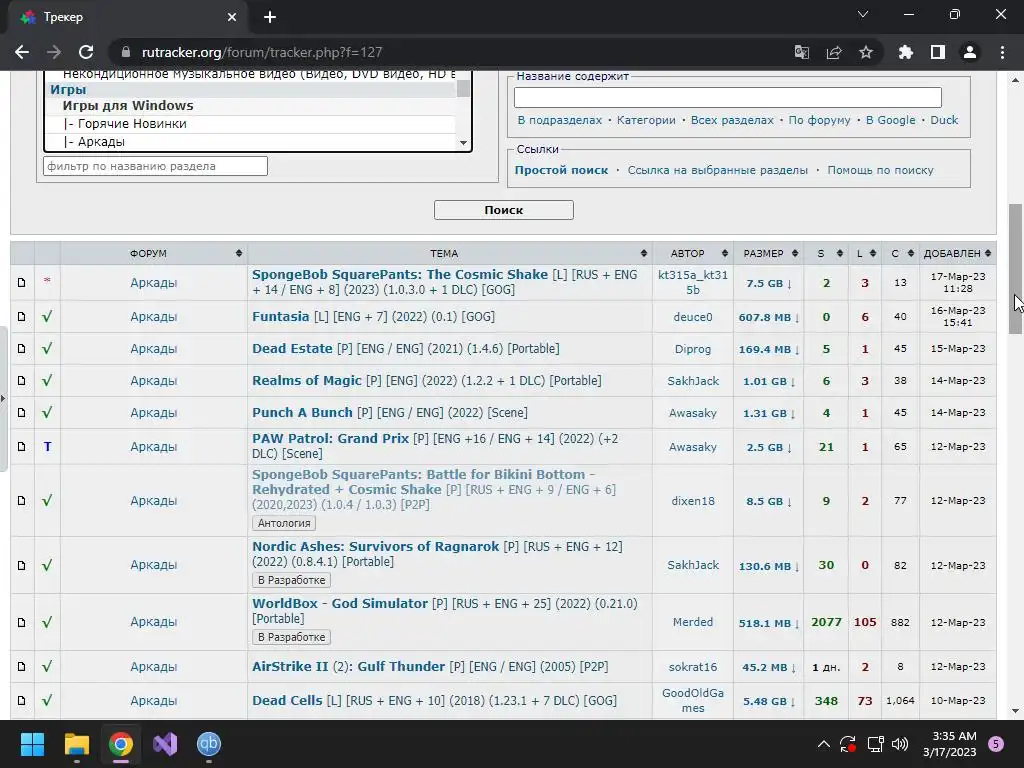The image size is (1024, 768).
Task: Go back to the previous page
Action: tap(22, 52)
